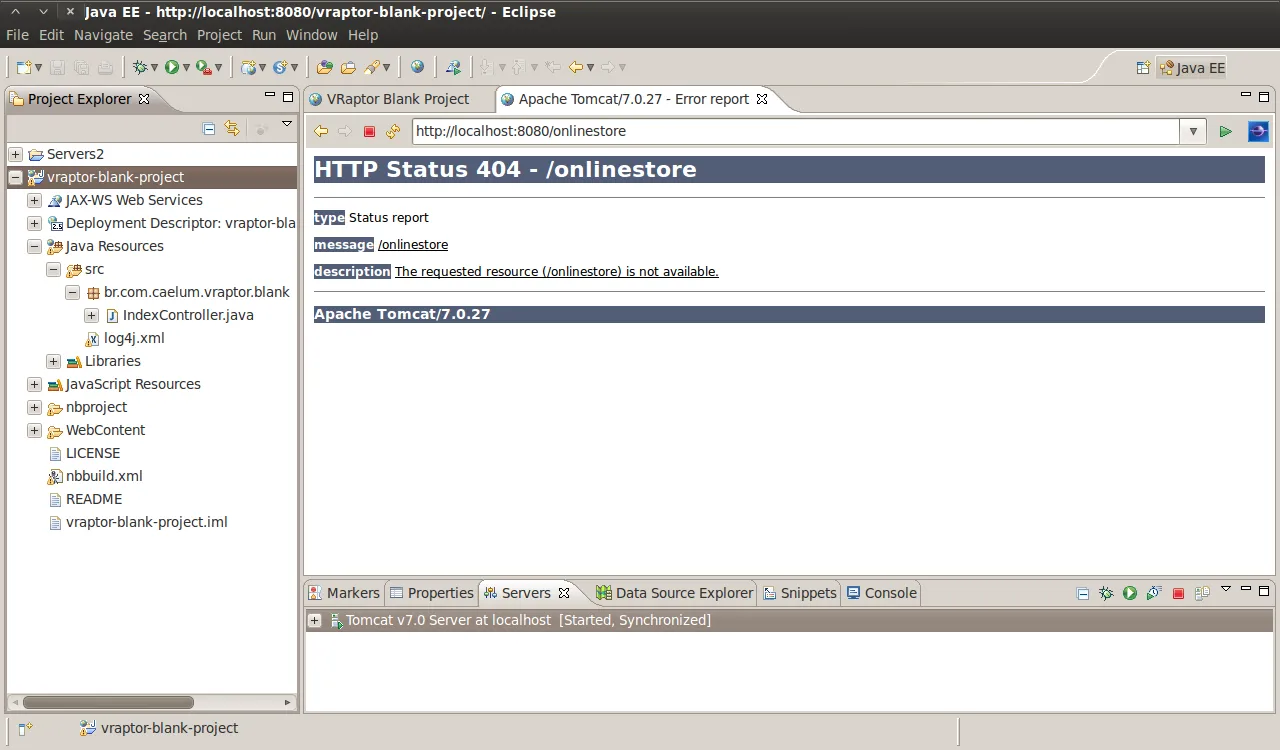Viewport: 1280px width, 750px height.
Task: Launch Debug from the bug toolbar icon
Action: (x=140, y=67)
